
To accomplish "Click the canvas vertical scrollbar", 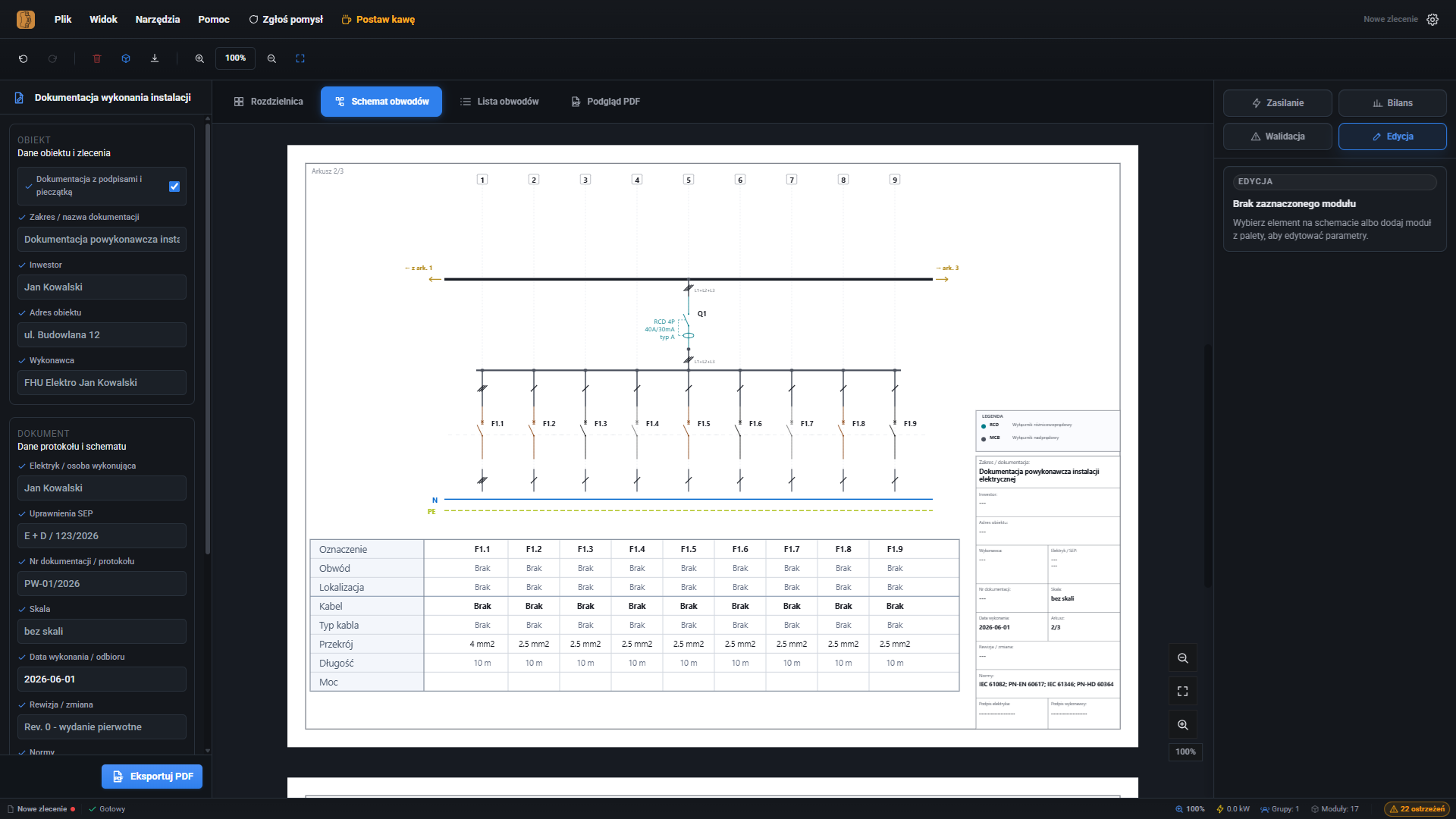I will click(1207, 466).
